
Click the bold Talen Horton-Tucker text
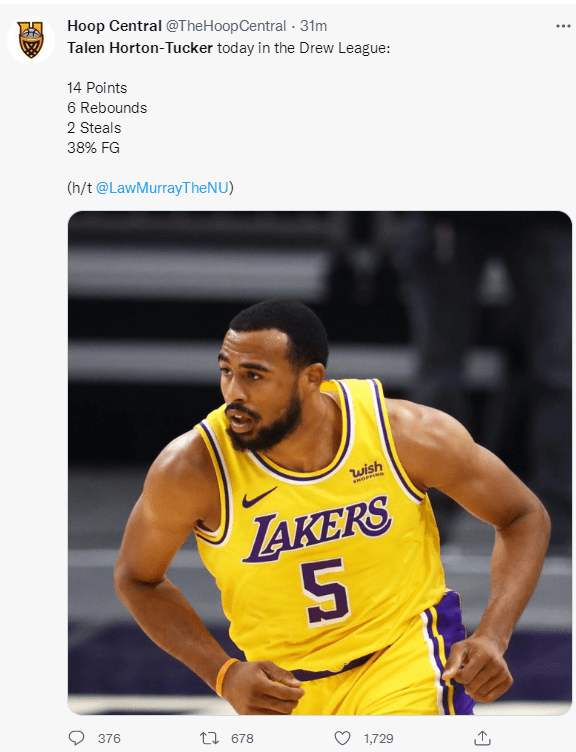(x=140, y=48)
